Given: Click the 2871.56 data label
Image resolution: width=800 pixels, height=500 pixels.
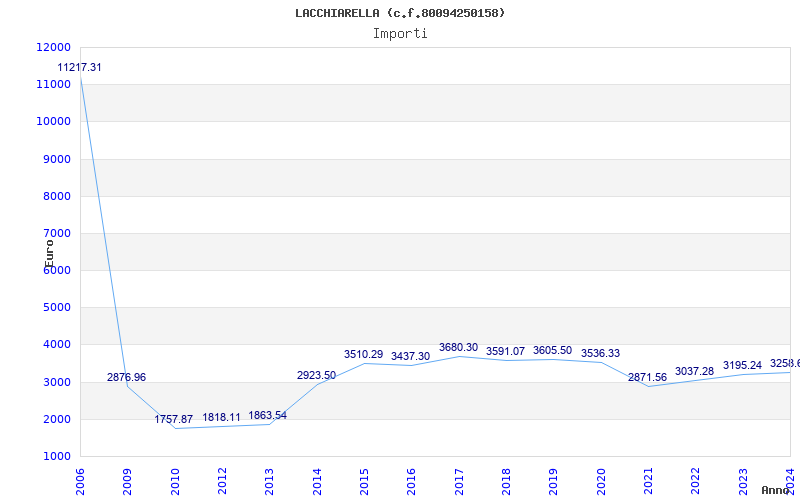Looking at the screenshot, I should (x=647, y=378).
